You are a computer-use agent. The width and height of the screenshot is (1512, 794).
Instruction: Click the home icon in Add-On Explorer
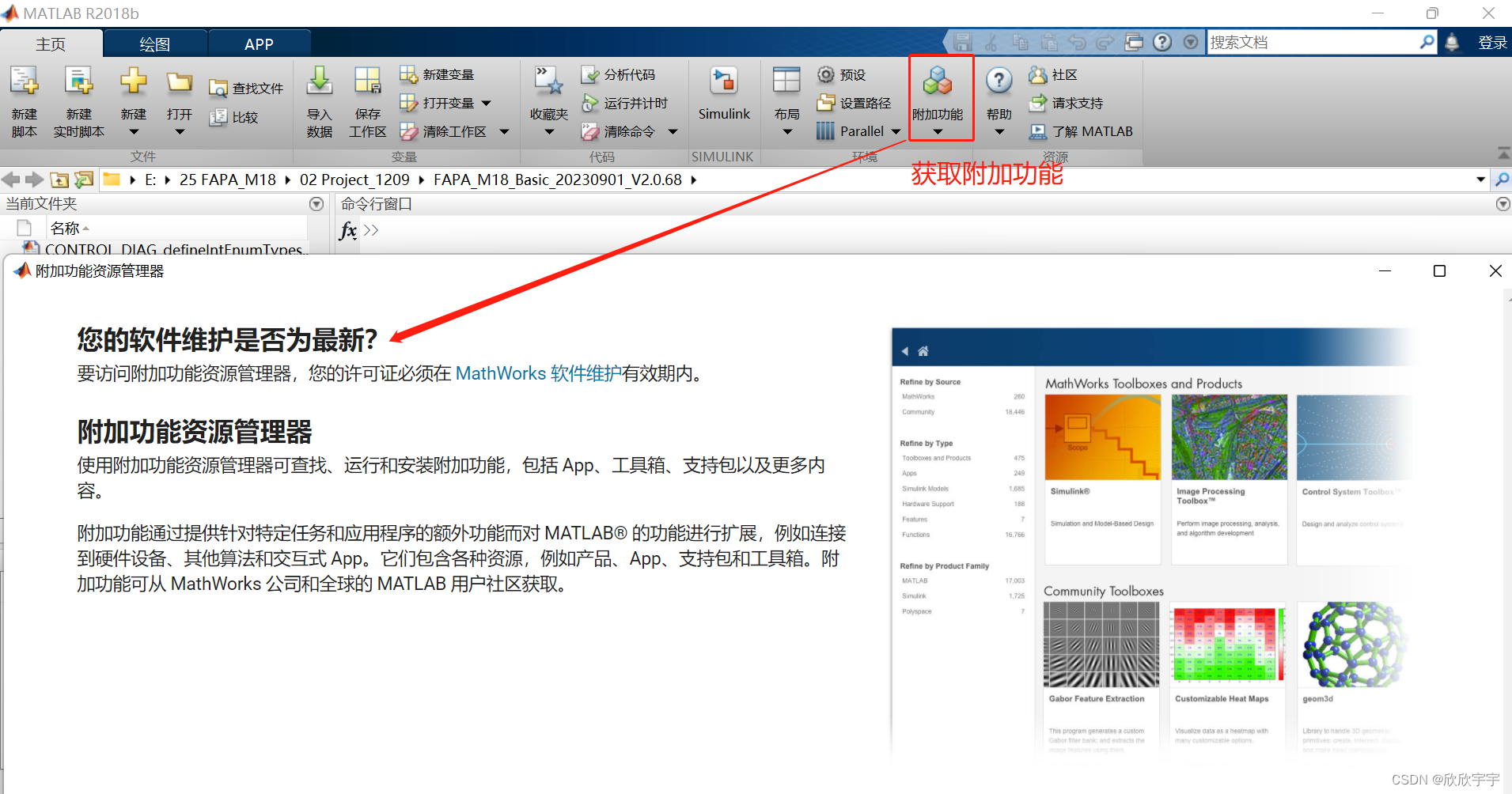923,350
